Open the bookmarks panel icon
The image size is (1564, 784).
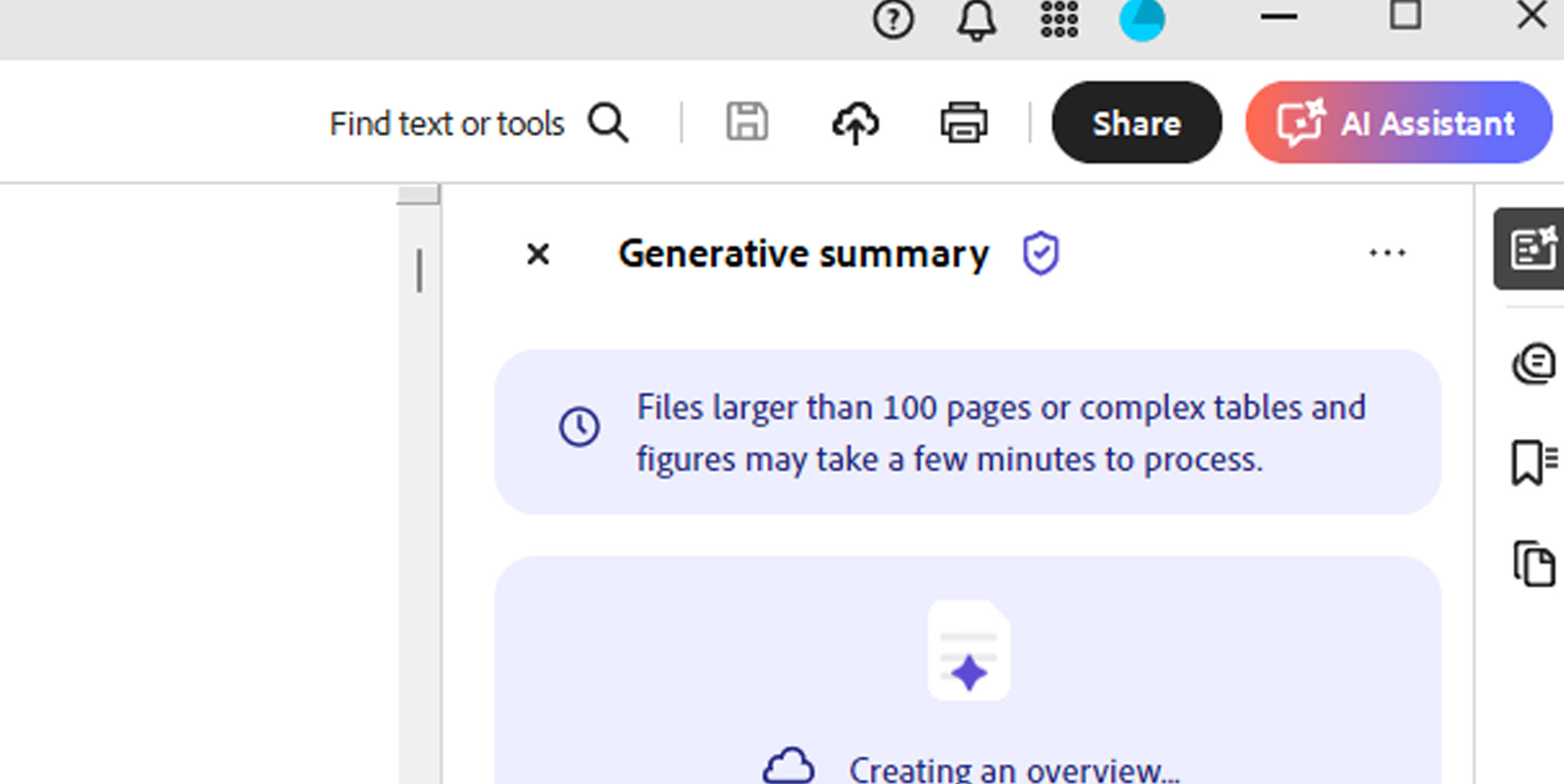(x=1533, y=463)
